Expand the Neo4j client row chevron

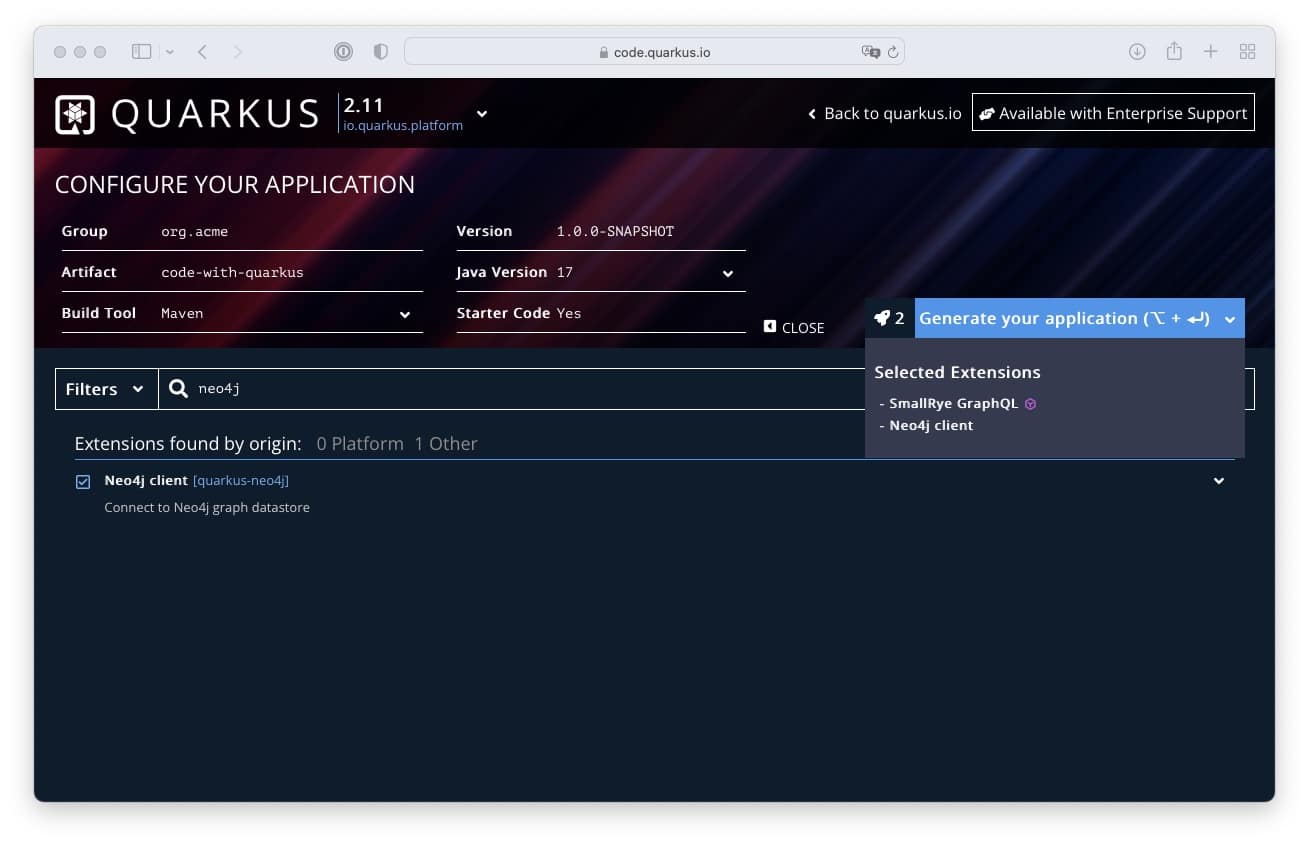[x=1219, y=481]
